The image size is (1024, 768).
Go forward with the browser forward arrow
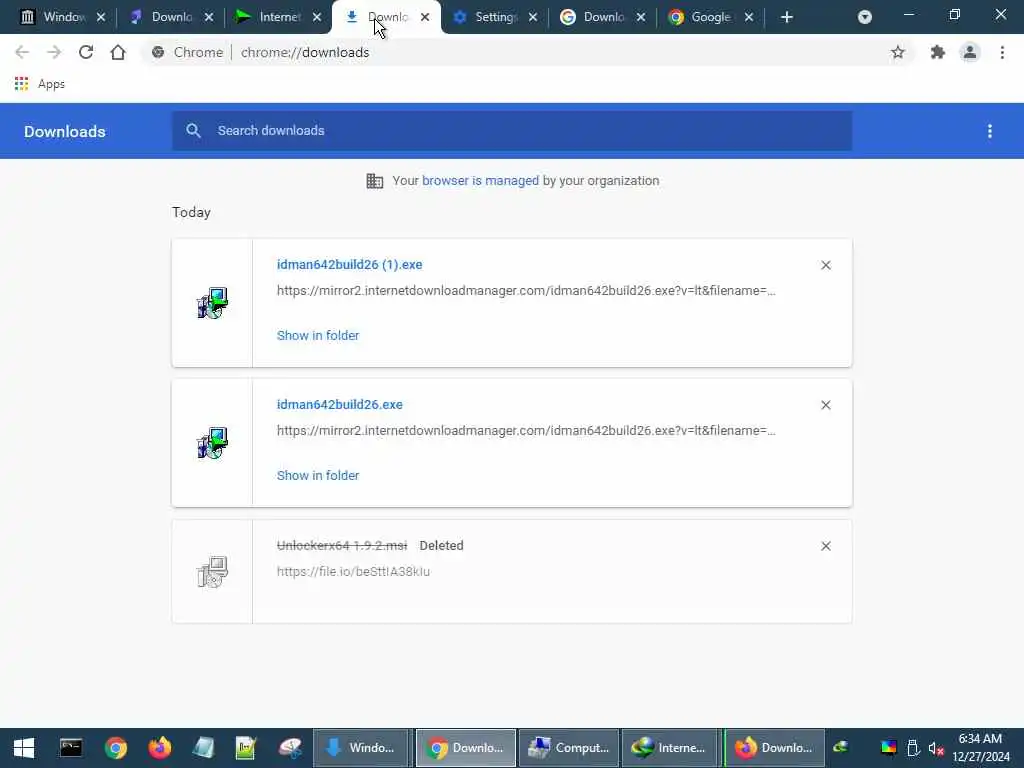pyautogui.click(x=54, y=52)
